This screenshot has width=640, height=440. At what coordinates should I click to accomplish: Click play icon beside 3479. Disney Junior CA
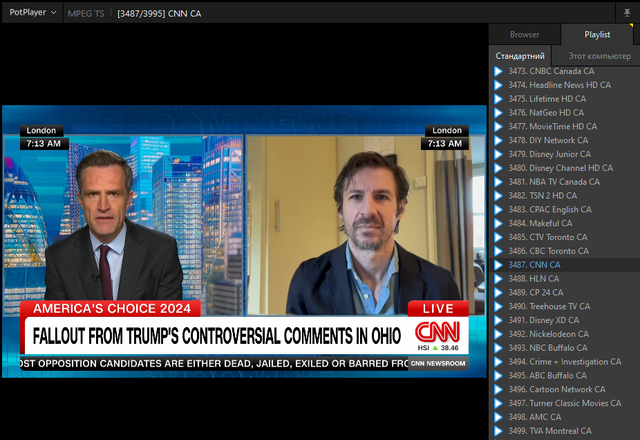(x=498, y=155)
